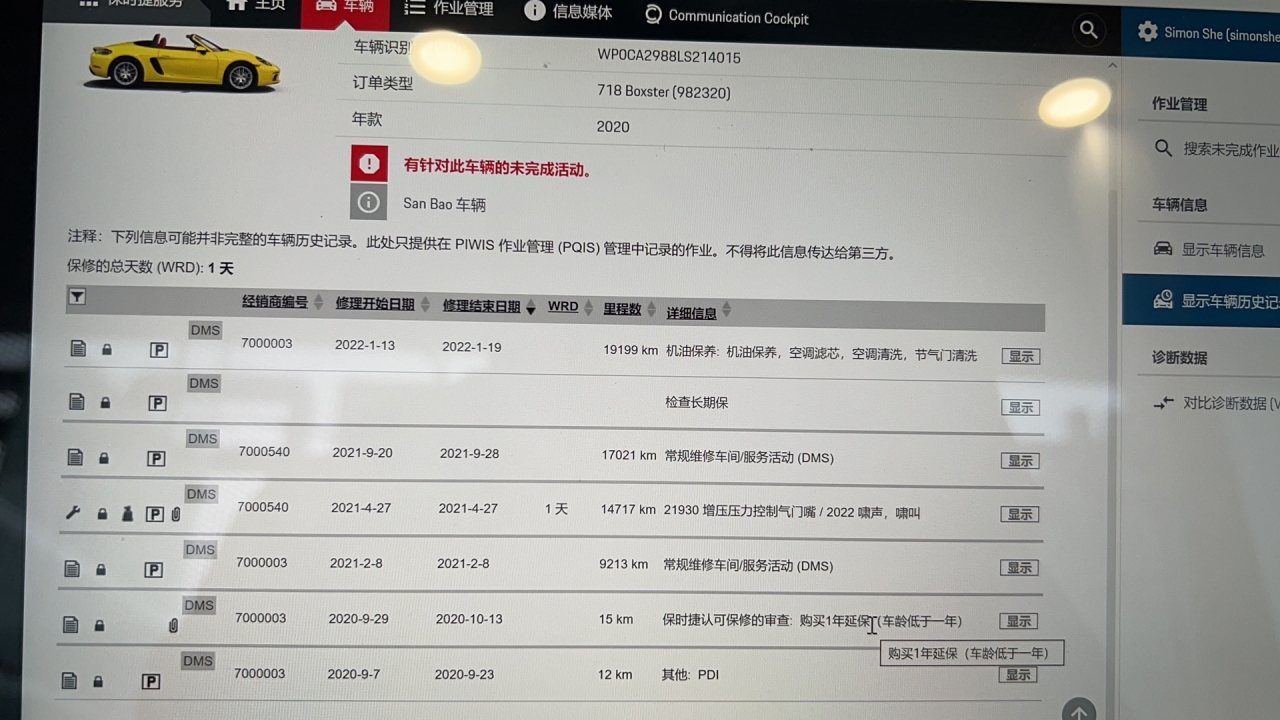Image resolution: width=1280 pixels, height=720 pixels.
Task: Click 显示 for the 2021-4-27 row
Action: tap(1020, 514)
